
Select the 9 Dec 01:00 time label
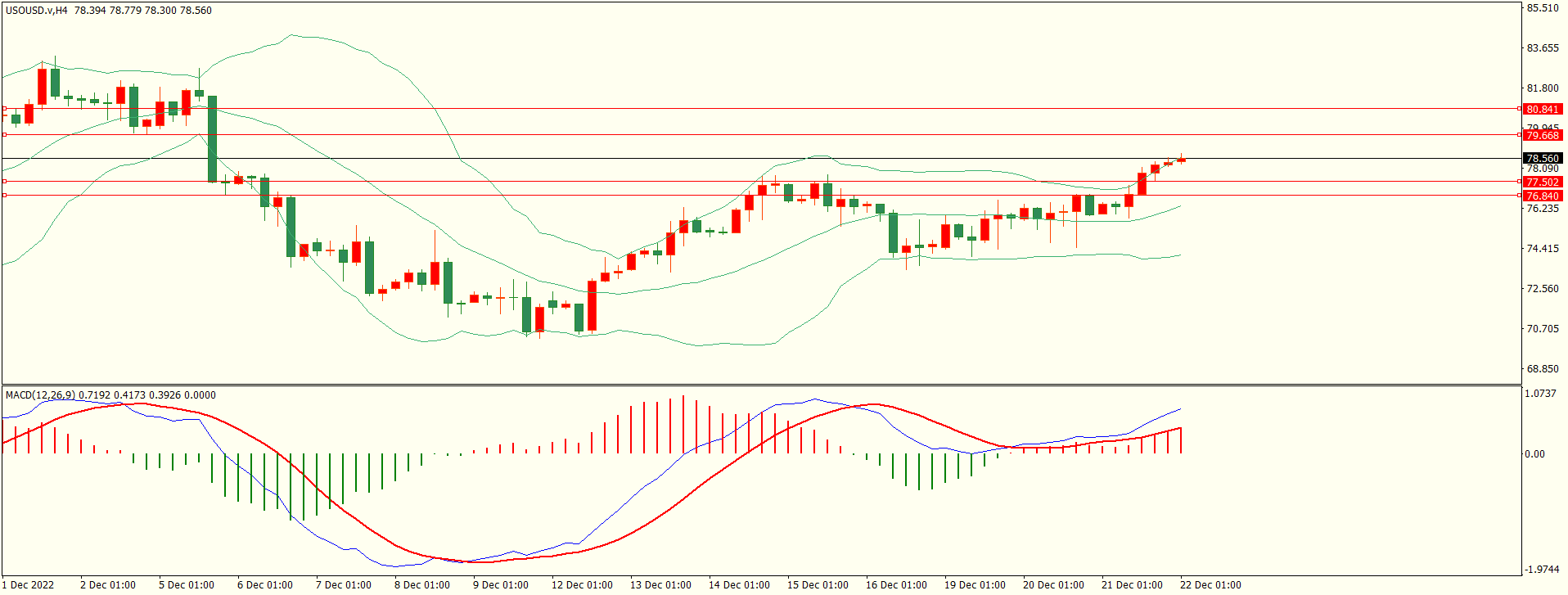point(500,585)
